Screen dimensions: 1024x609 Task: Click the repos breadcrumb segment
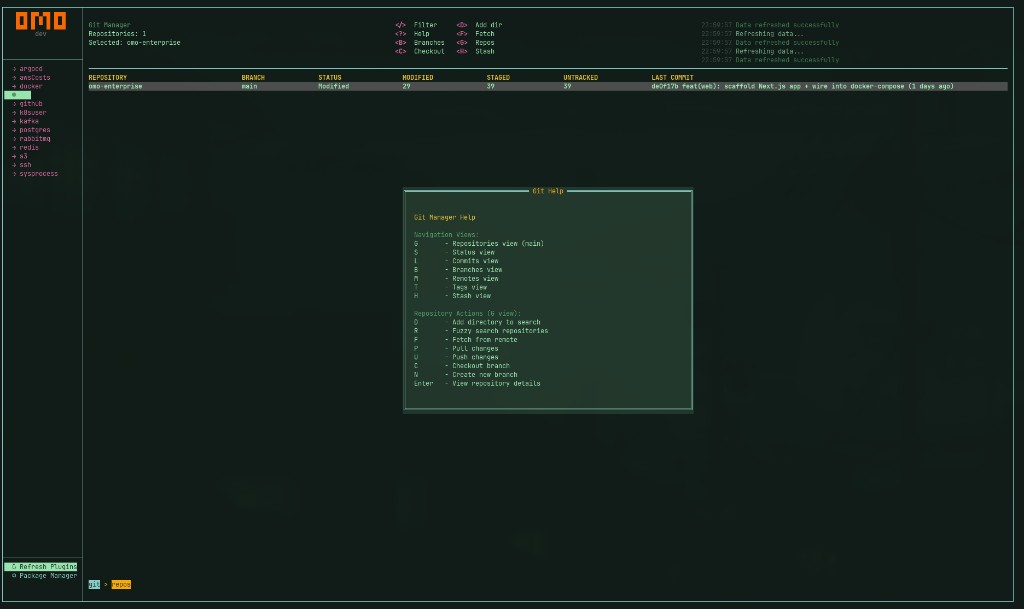pyautogui.click(x=121, y=585)
